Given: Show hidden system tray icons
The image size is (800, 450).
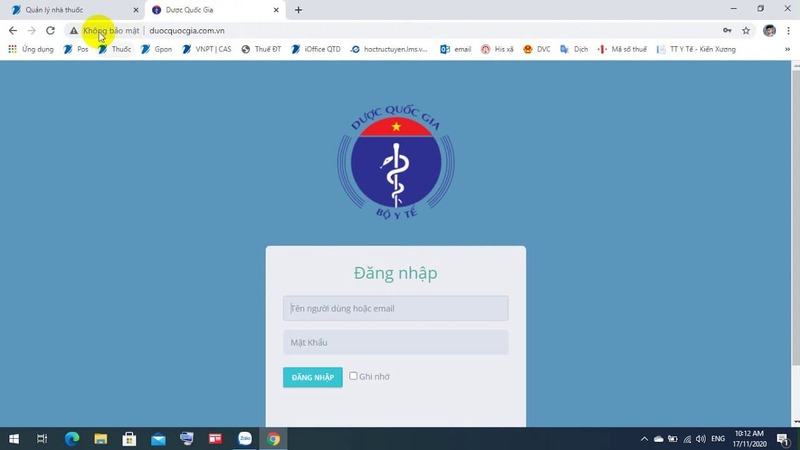Looking at the screenshot, I should coord(644,439).
